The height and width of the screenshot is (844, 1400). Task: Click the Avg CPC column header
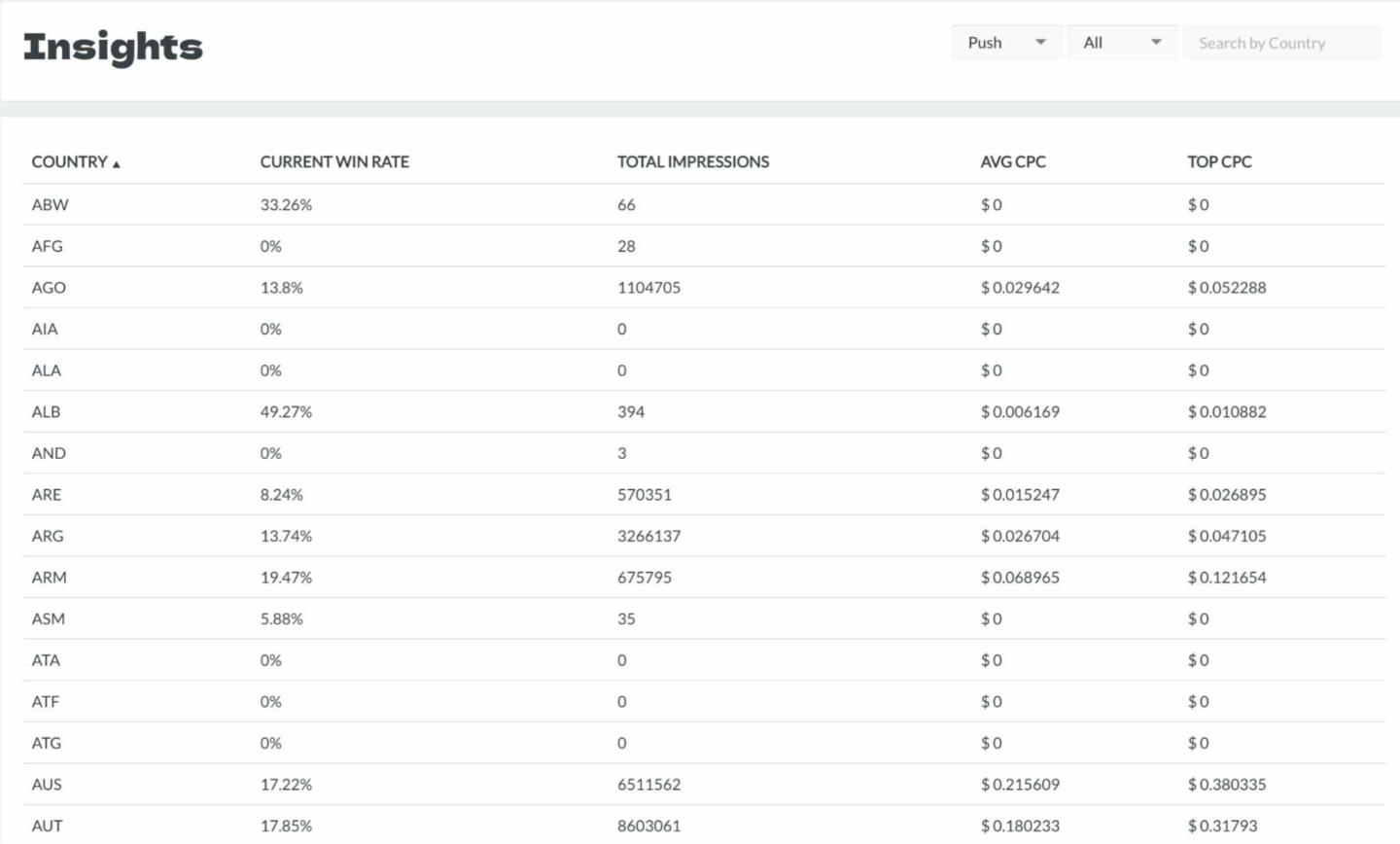(1012, 161)
